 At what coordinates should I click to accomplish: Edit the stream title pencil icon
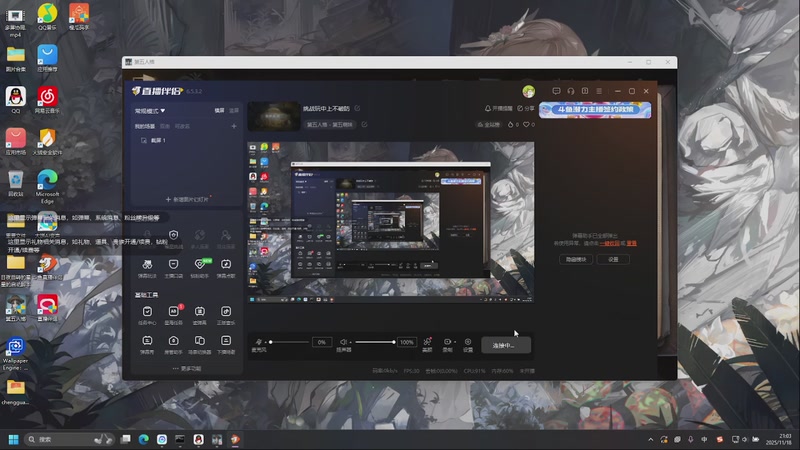pos(357,108)
